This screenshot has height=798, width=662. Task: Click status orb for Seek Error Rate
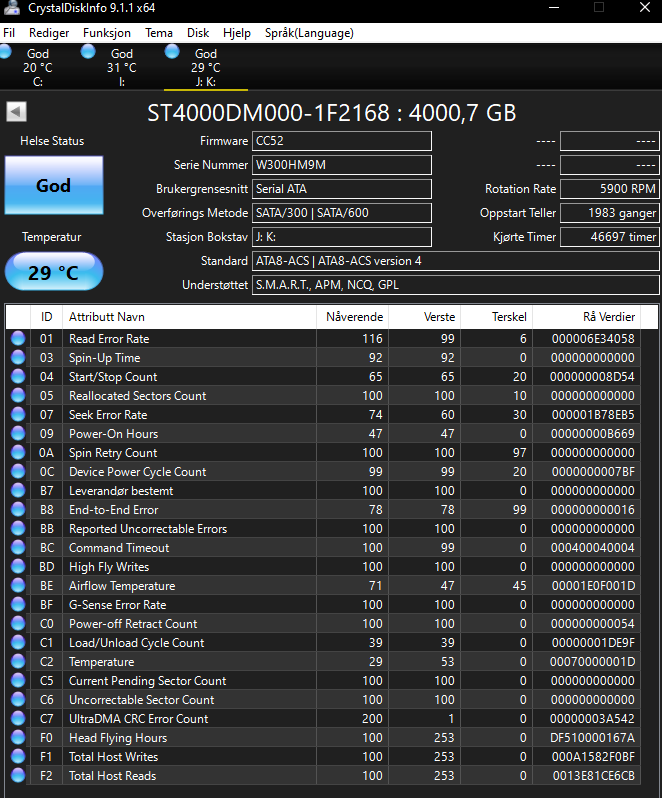pyautogui.click(x=18, y=414)
